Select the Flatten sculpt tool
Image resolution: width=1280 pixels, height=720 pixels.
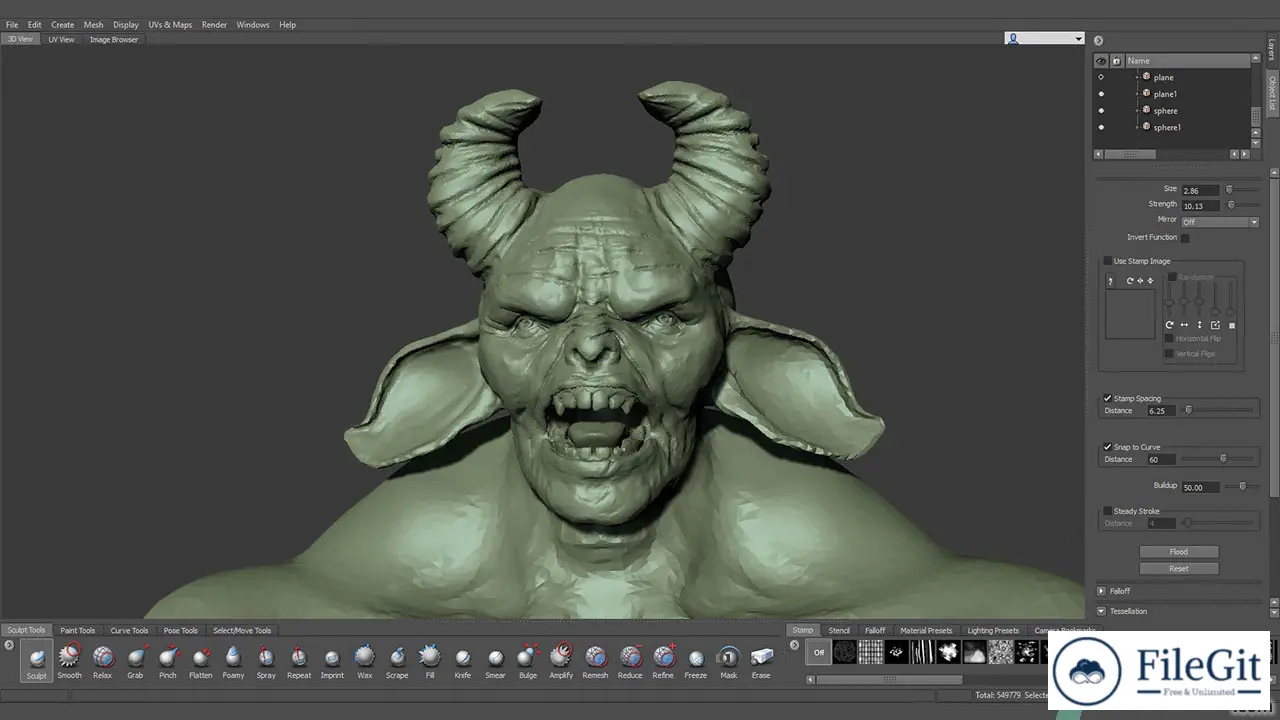[x=201, y=662]
